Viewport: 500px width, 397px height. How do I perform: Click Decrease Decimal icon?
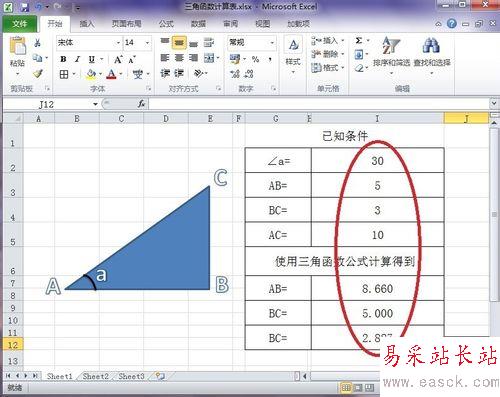pyautogui.click(x=249, y=74)
